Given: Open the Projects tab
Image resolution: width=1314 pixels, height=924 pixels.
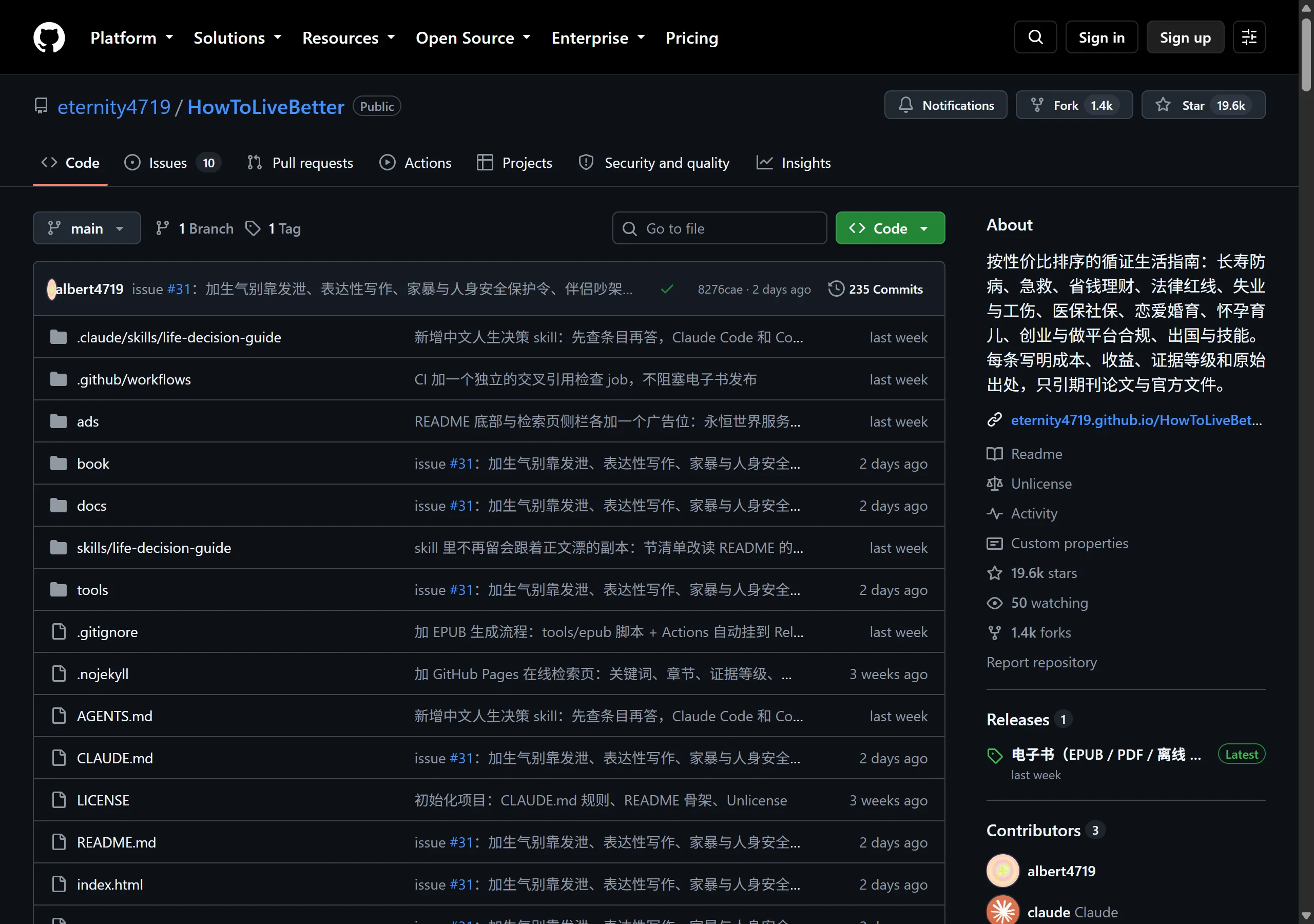Looking at the screenshot, I should pos(514,163).
